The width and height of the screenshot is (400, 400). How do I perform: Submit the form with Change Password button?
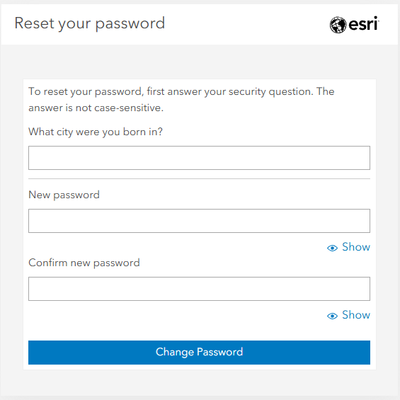(199, 352)
